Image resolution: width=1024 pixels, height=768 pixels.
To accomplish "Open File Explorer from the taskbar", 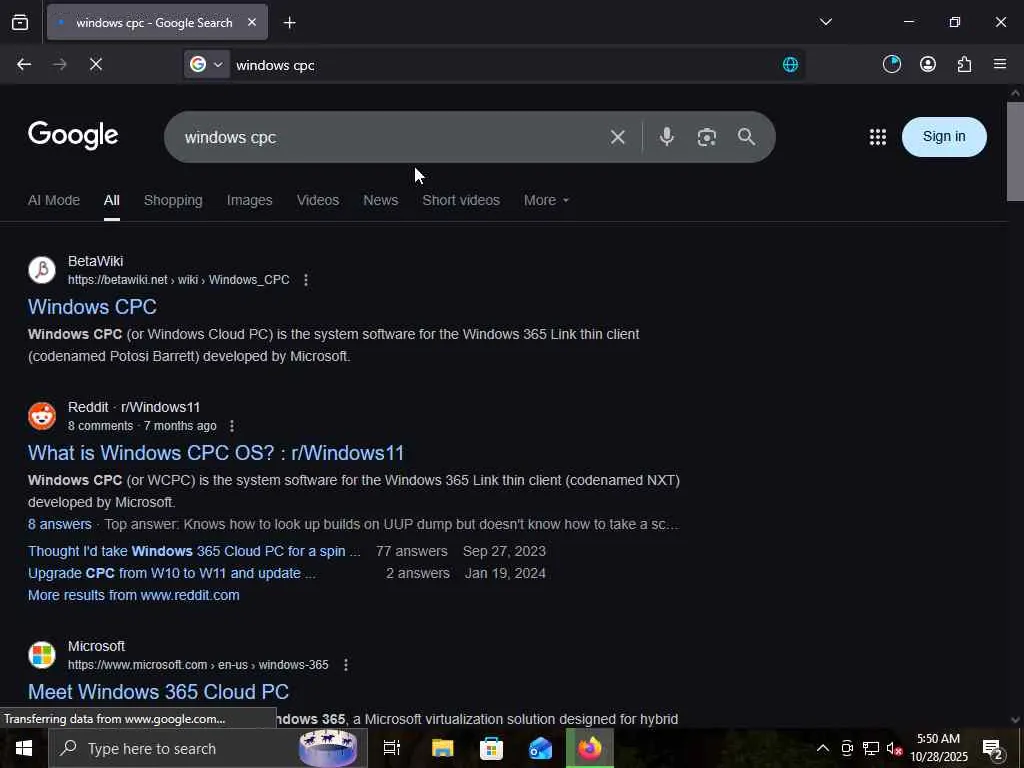I will tap(442, 748).
